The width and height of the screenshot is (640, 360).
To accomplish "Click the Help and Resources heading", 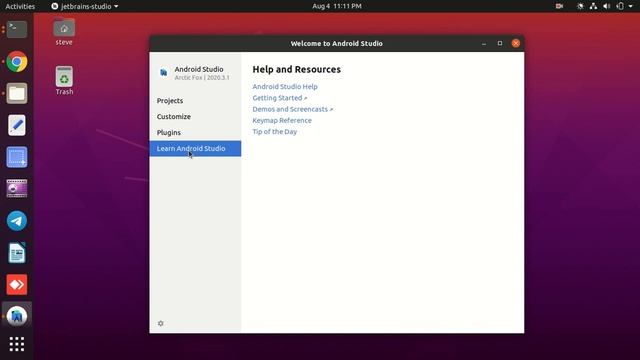I will coord(297,69).
